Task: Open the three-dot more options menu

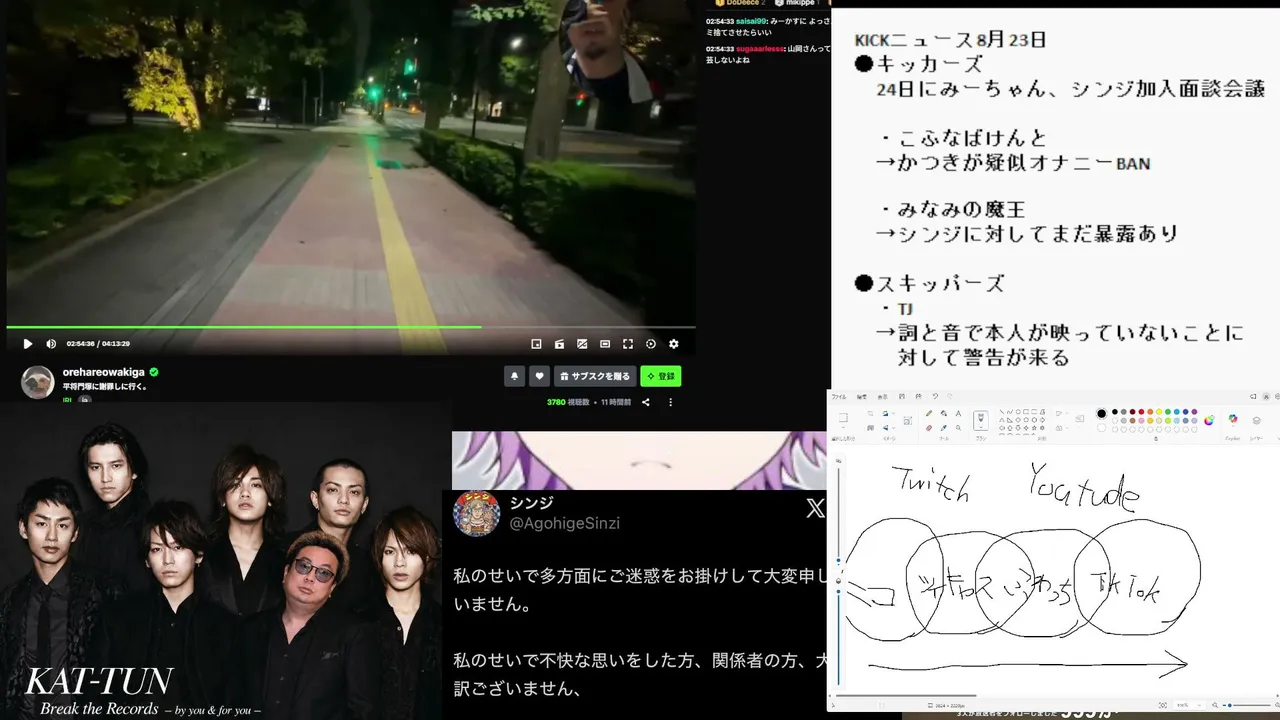Action: (x=671, y=402)
